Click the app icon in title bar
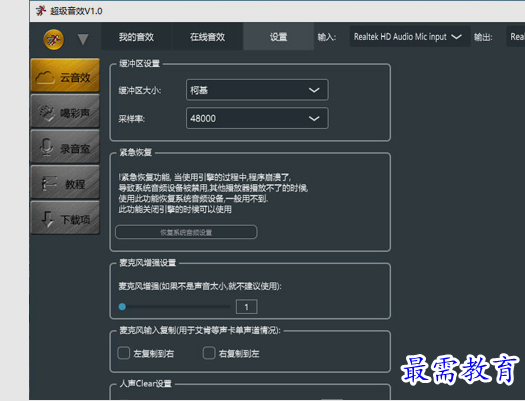525x401 pixels. point(41,11)
